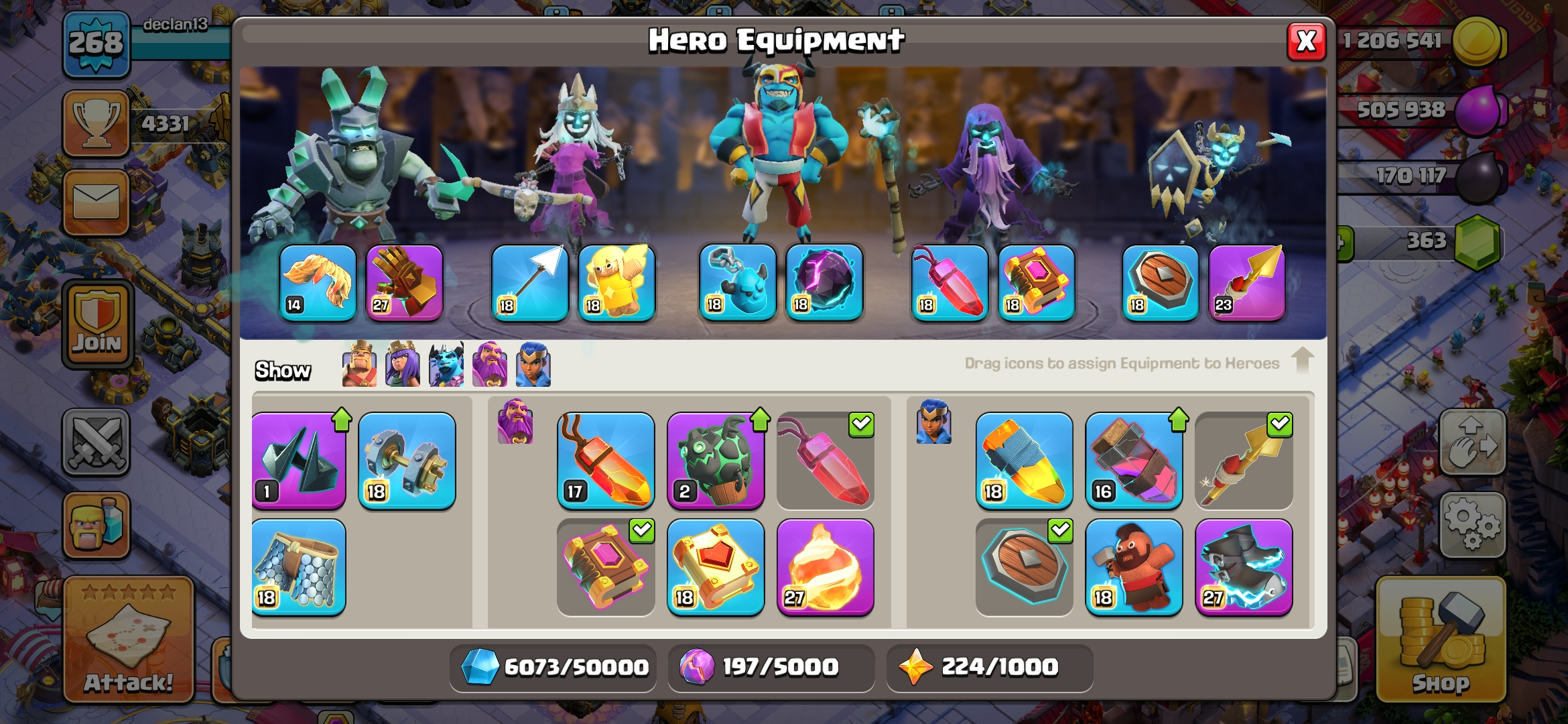Close the Hero Equipment window

pos(1306,42)
